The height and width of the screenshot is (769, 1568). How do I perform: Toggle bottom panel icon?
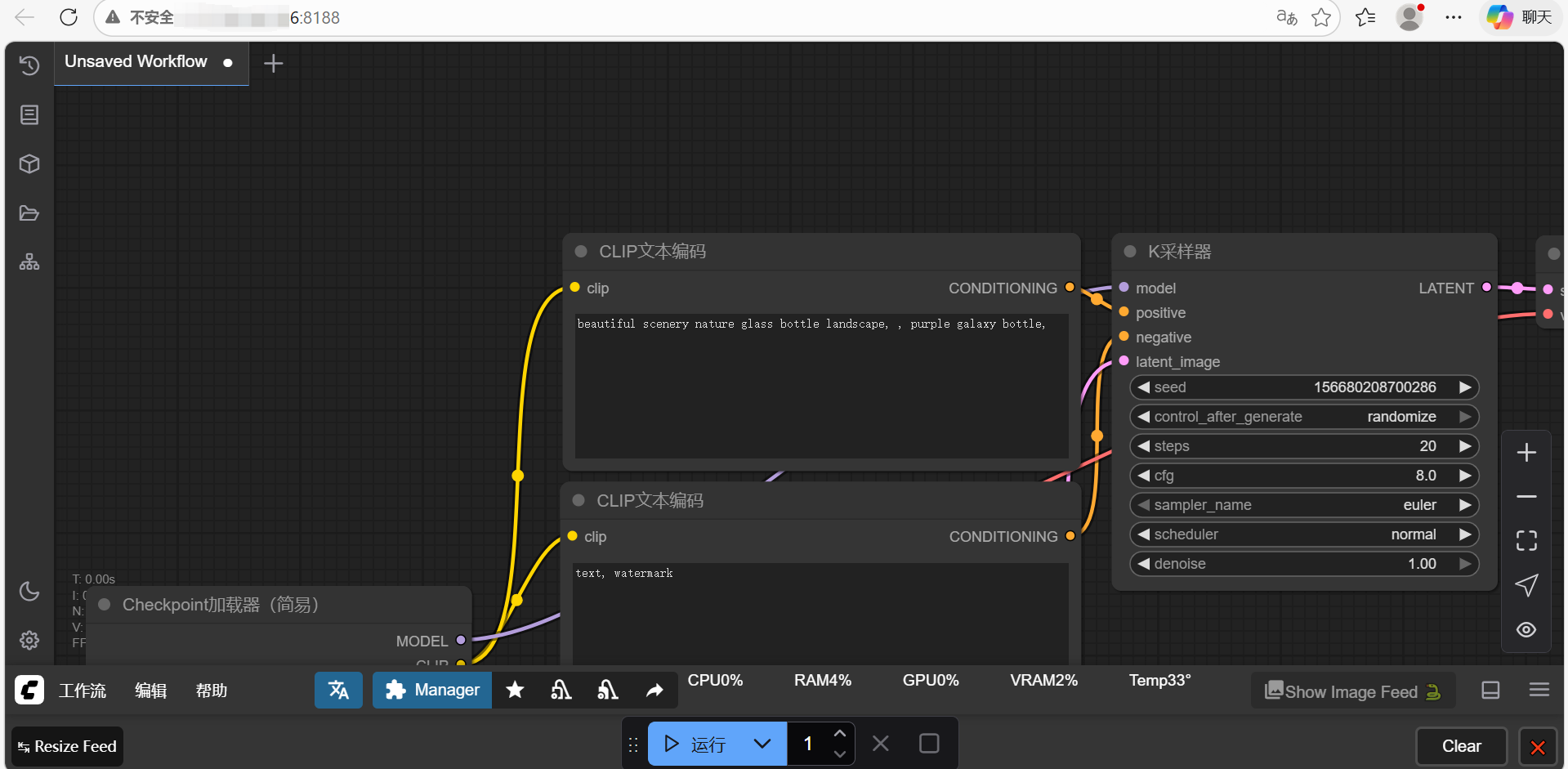(x=1490, y=691)
